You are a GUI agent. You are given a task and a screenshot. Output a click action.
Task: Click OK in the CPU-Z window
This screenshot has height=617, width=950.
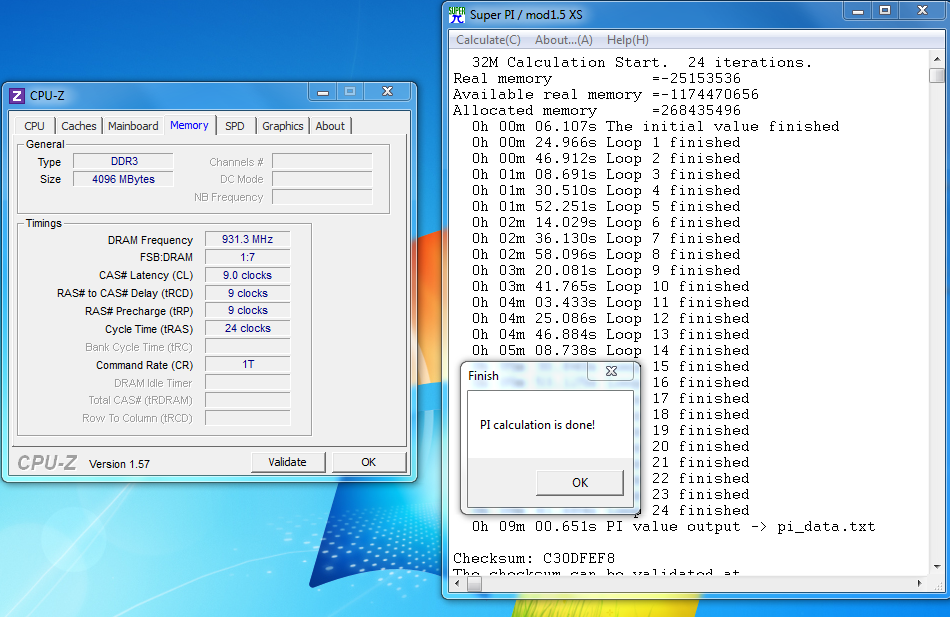(x=368, y=462)
